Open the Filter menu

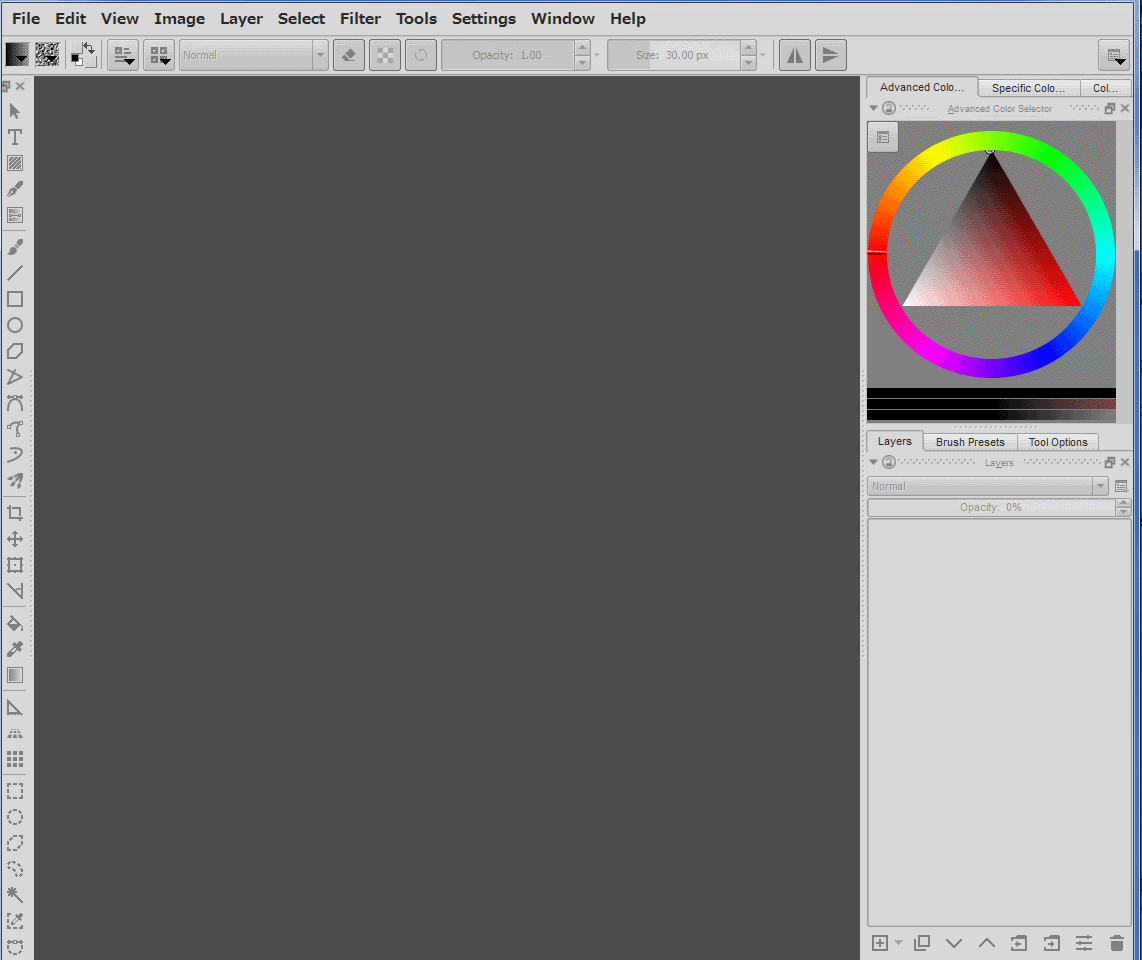coord(360,18)
